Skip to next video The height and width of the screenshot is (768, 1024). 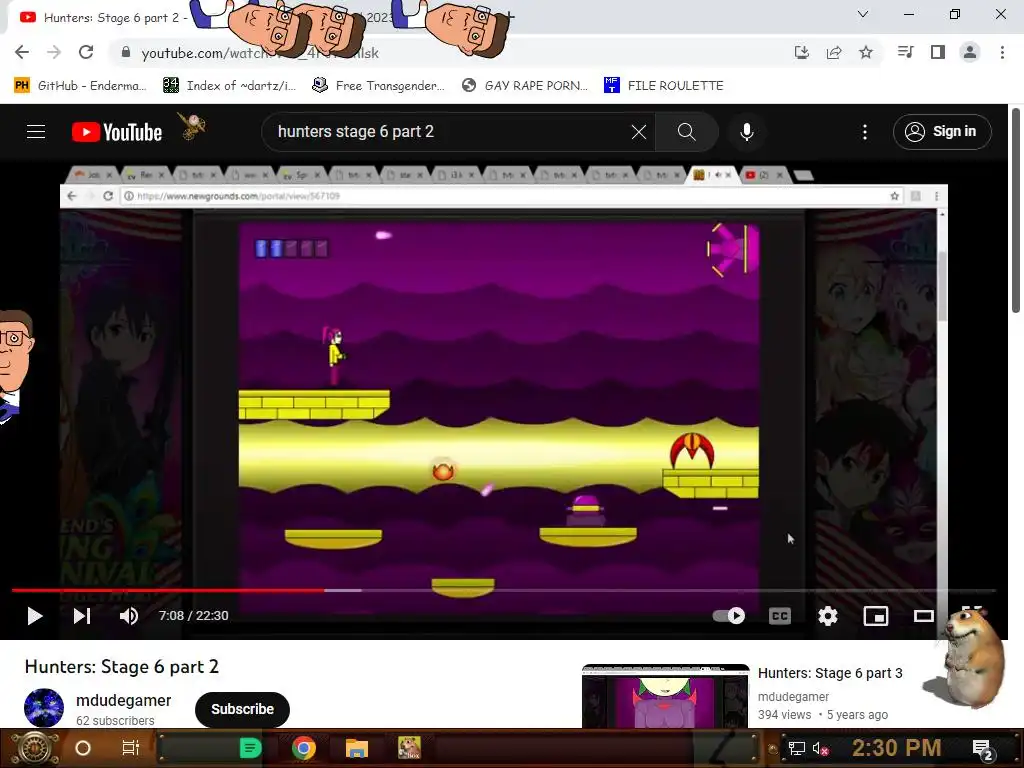82,616
